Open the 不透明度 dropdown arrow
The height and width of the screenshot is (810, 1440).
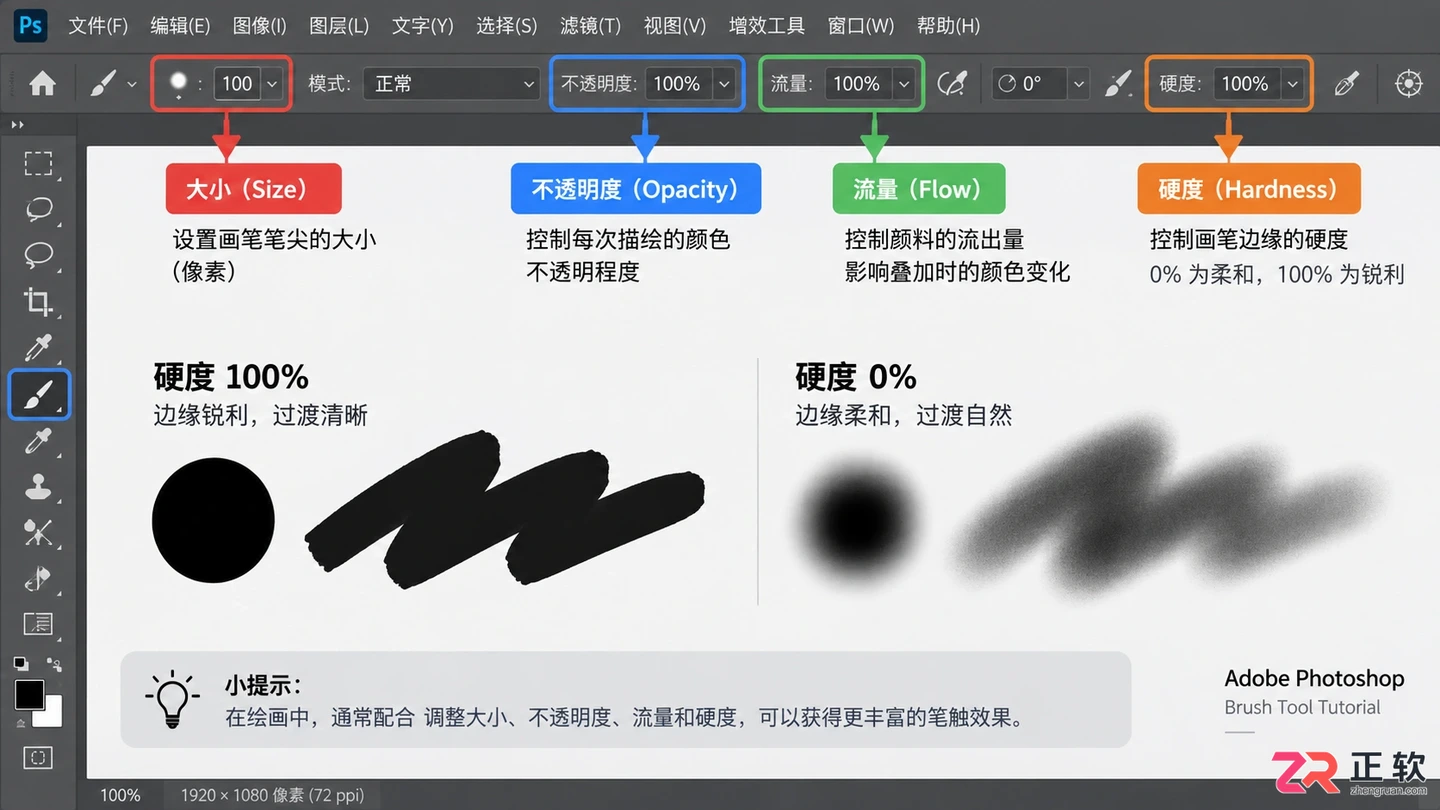pos(723,84)
